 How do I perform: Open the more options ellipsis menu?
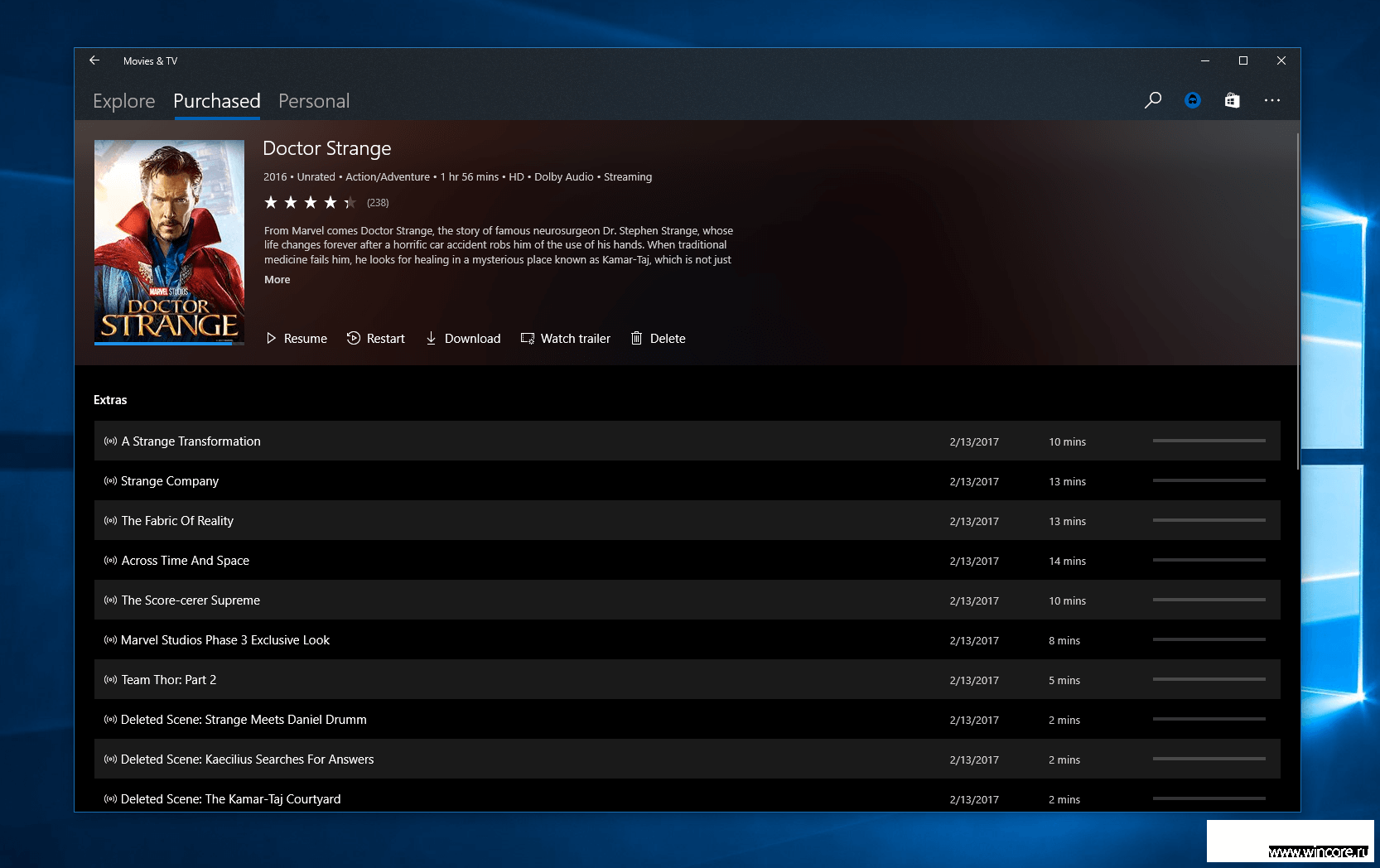coord(1272,100)
